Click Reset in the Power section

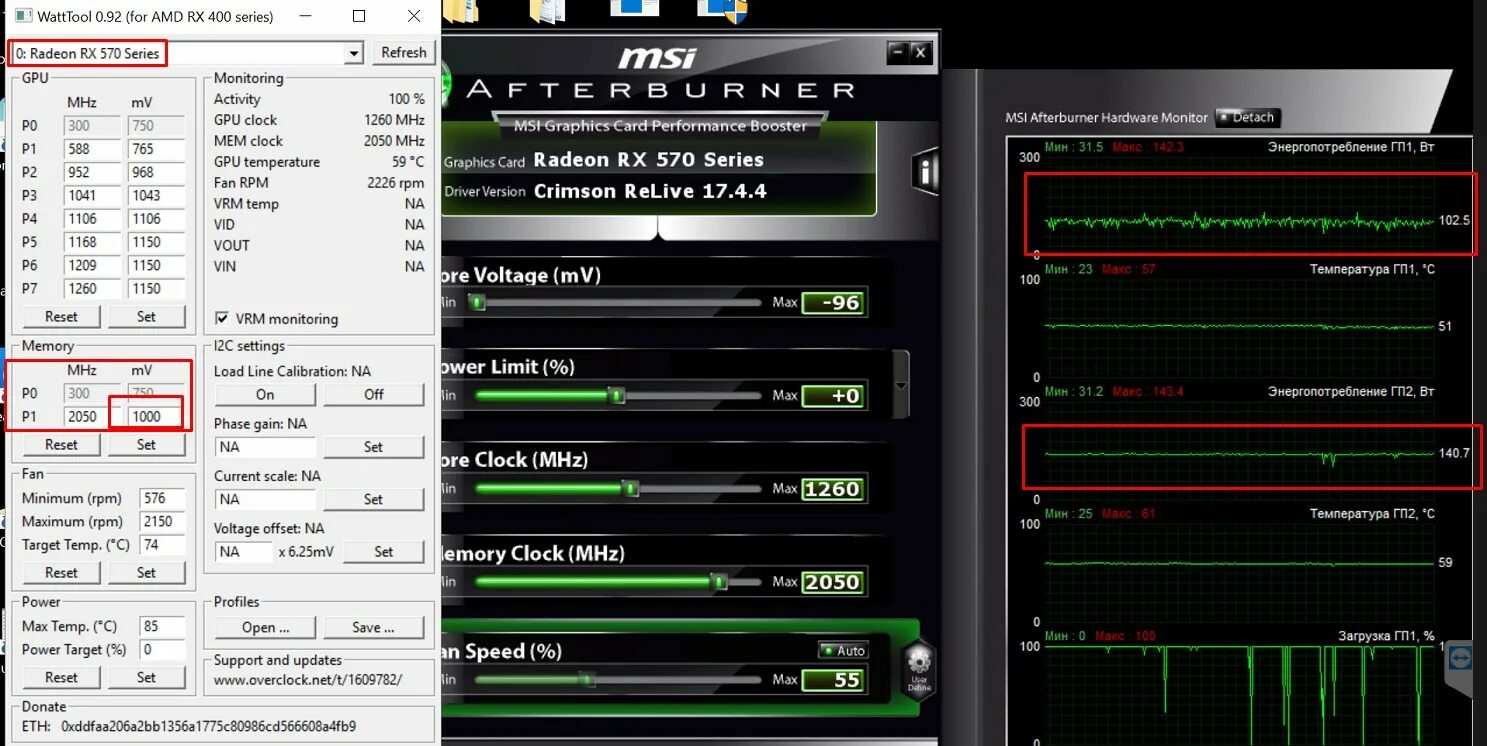pos(61,677)
